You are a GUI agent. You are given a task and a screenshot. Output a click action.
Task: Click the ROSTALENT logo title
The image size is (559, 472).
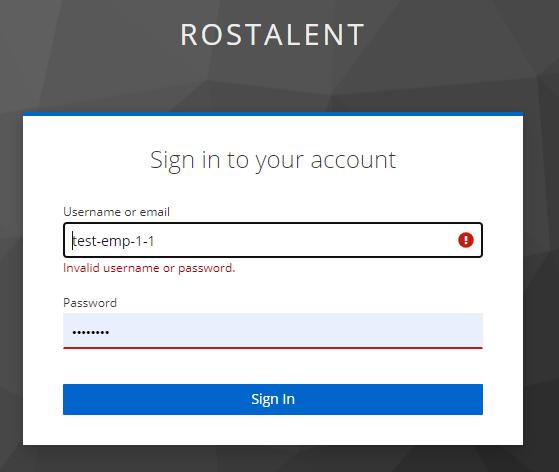[272, 35]
